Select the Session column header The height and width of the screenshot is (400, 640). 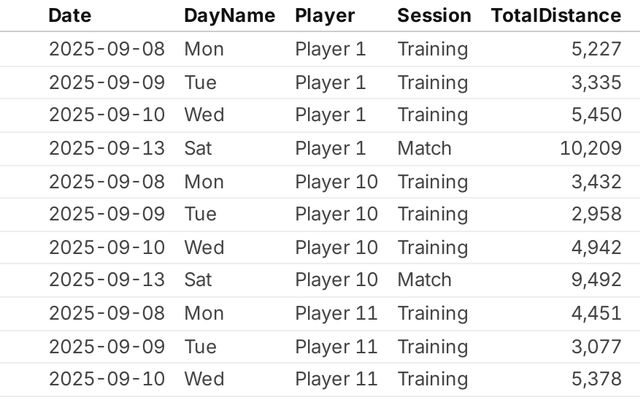pos(433,15)
